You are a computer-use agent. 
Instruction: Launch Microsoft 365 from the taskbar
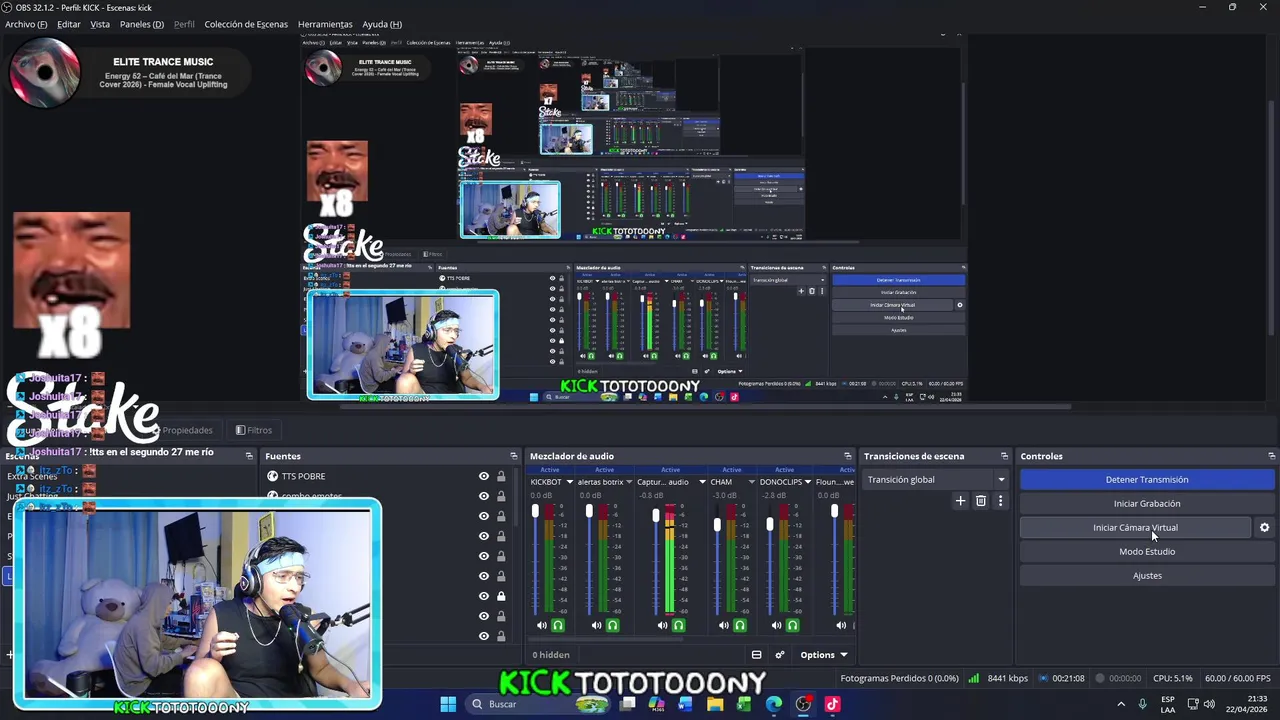coord(656,704)
